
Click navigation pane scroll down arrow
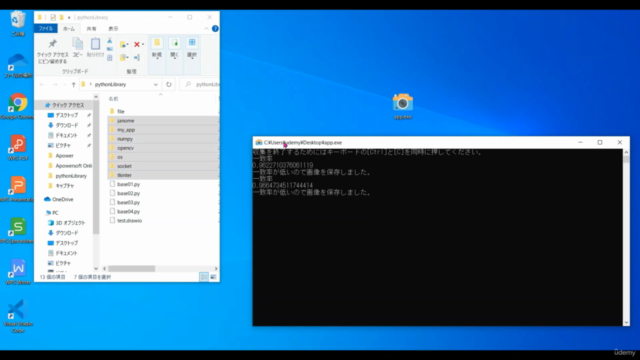coord(96,269)
